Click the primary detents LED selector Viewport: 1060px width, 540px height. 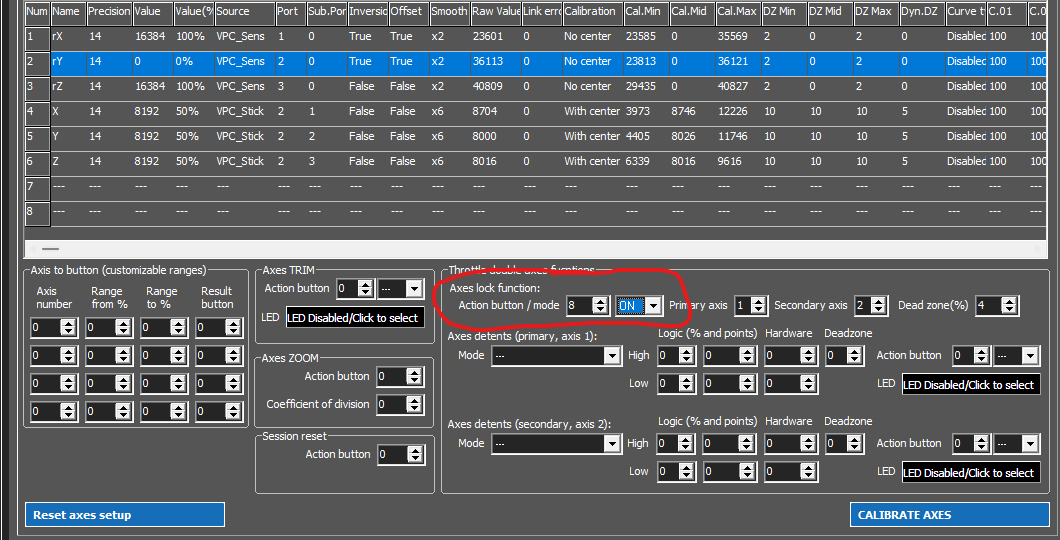[971, 385]
